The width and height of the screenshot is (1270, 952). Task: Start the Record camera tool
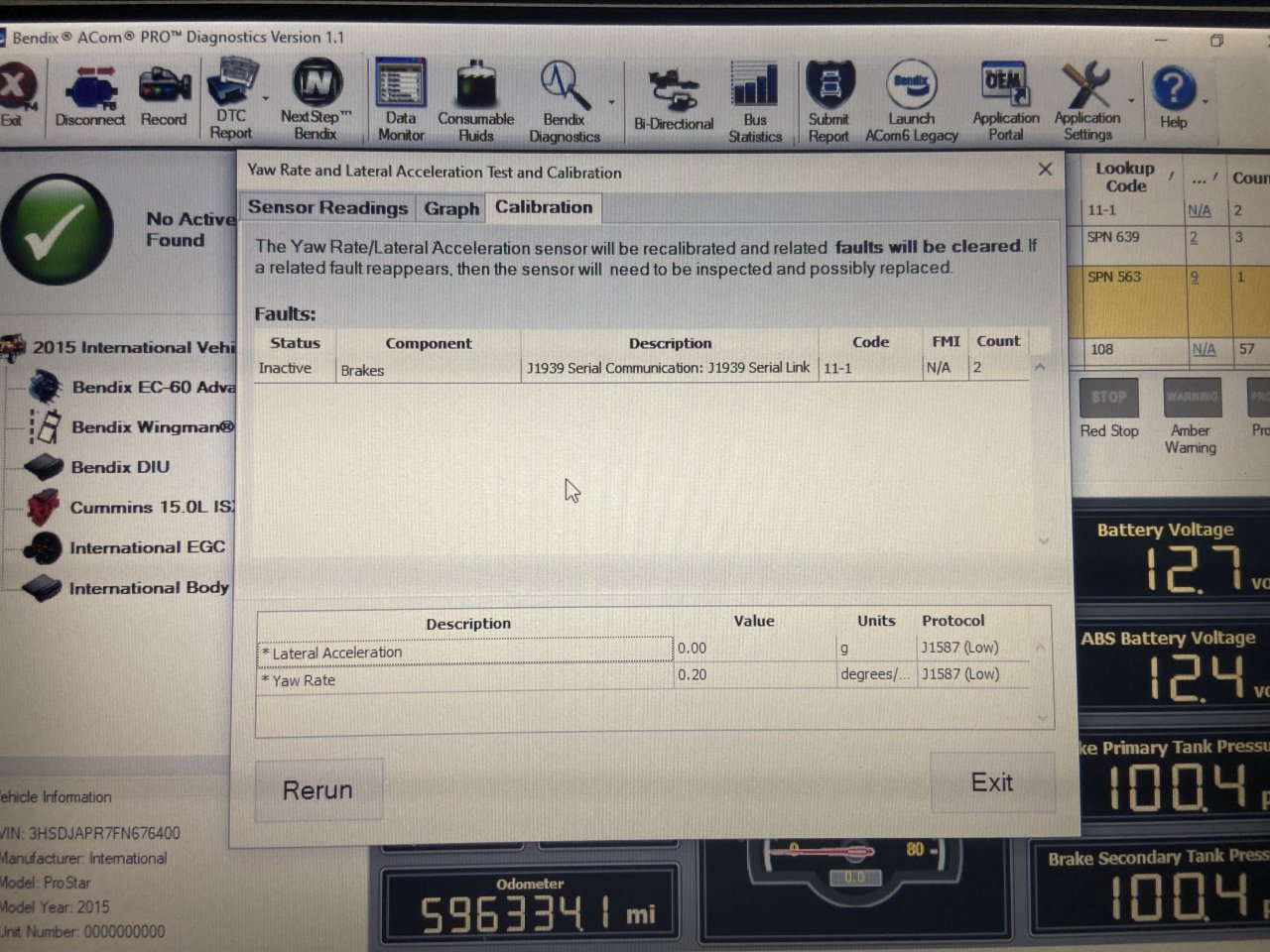pos(164,97)
